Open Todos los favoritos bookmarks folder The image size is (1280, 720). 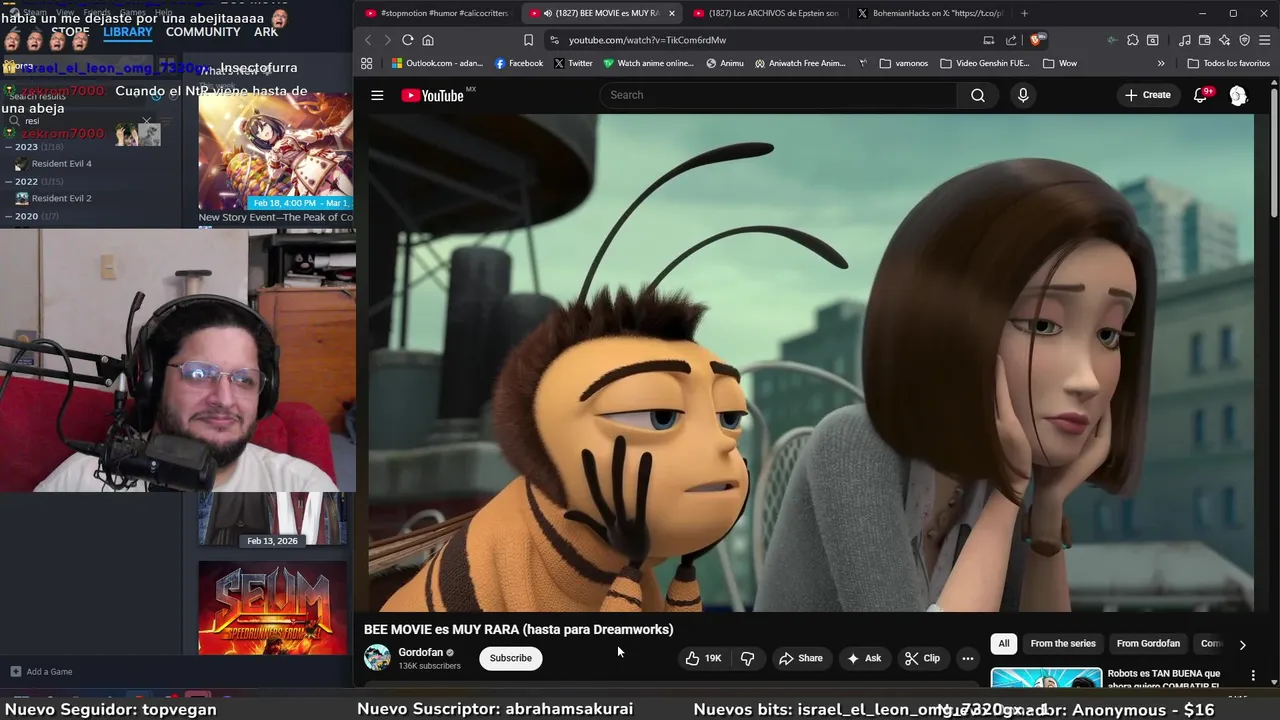point(1229,63)
